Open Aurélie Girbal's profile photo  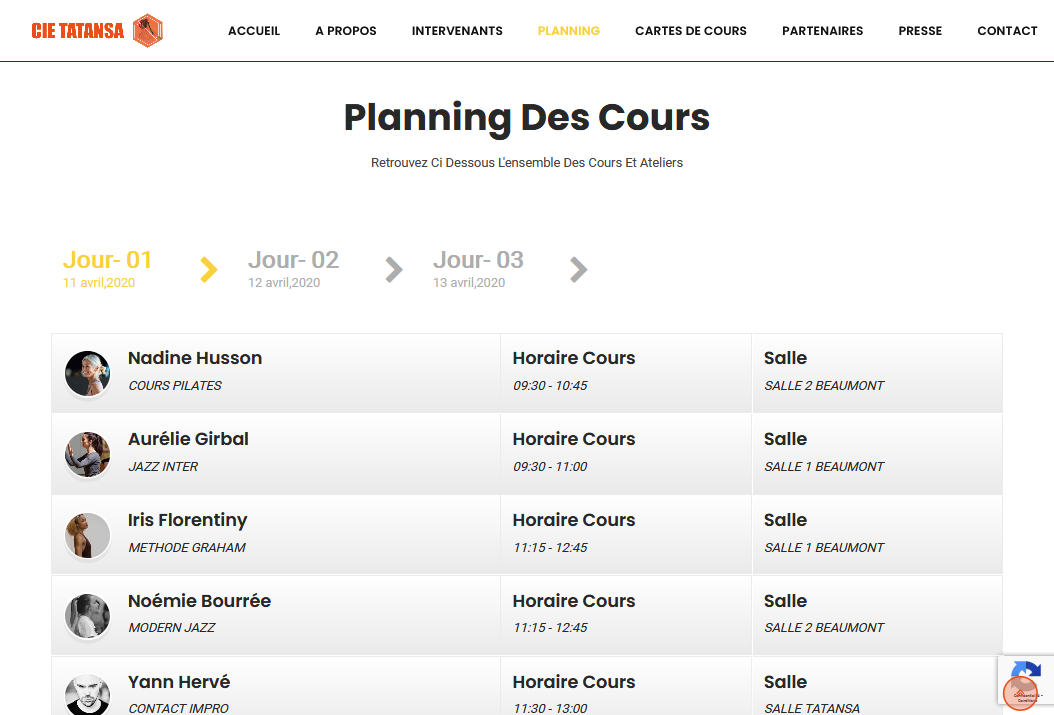coord(87,454)
